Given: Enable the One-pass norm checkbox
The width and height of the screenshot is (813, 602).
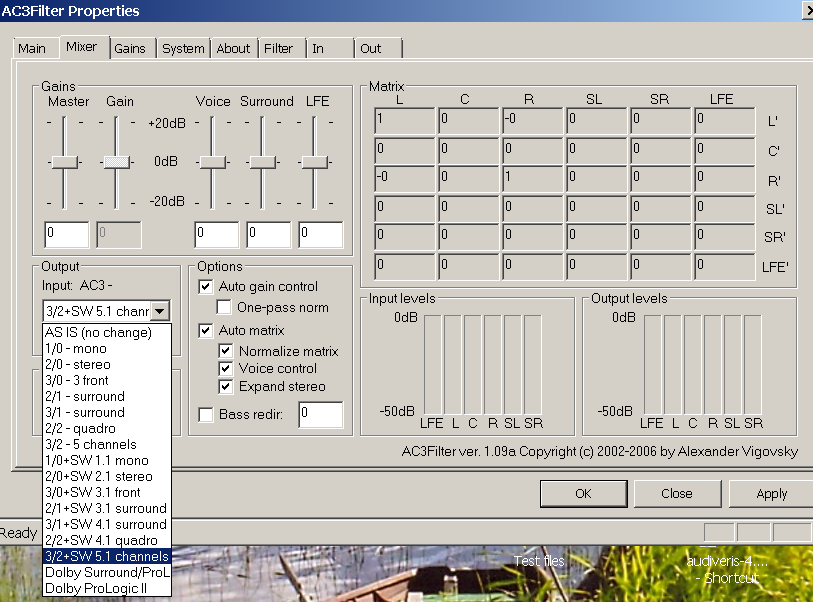Looking at the screenshot, I should [223, 308].
